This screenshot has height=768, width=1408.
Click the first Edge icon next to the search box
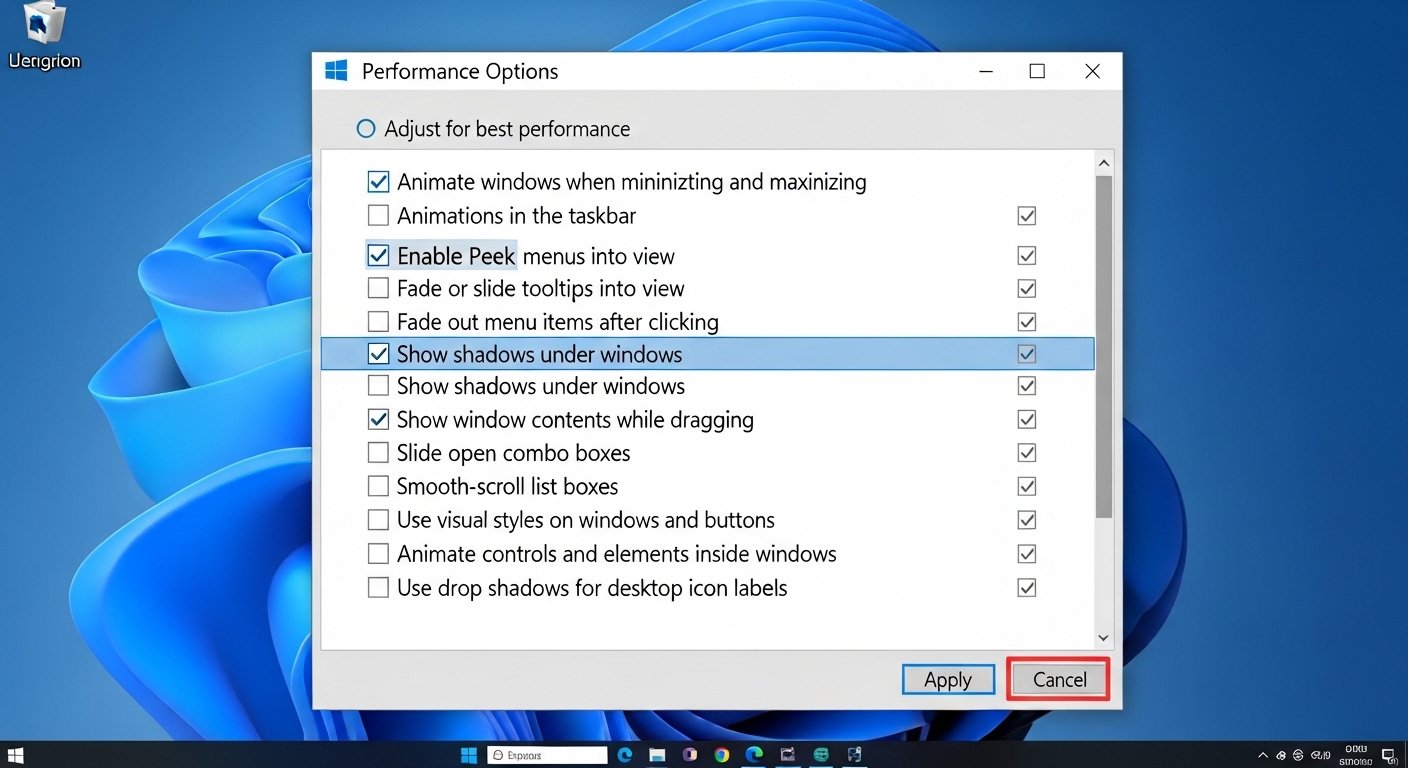(x=625, y=755)
